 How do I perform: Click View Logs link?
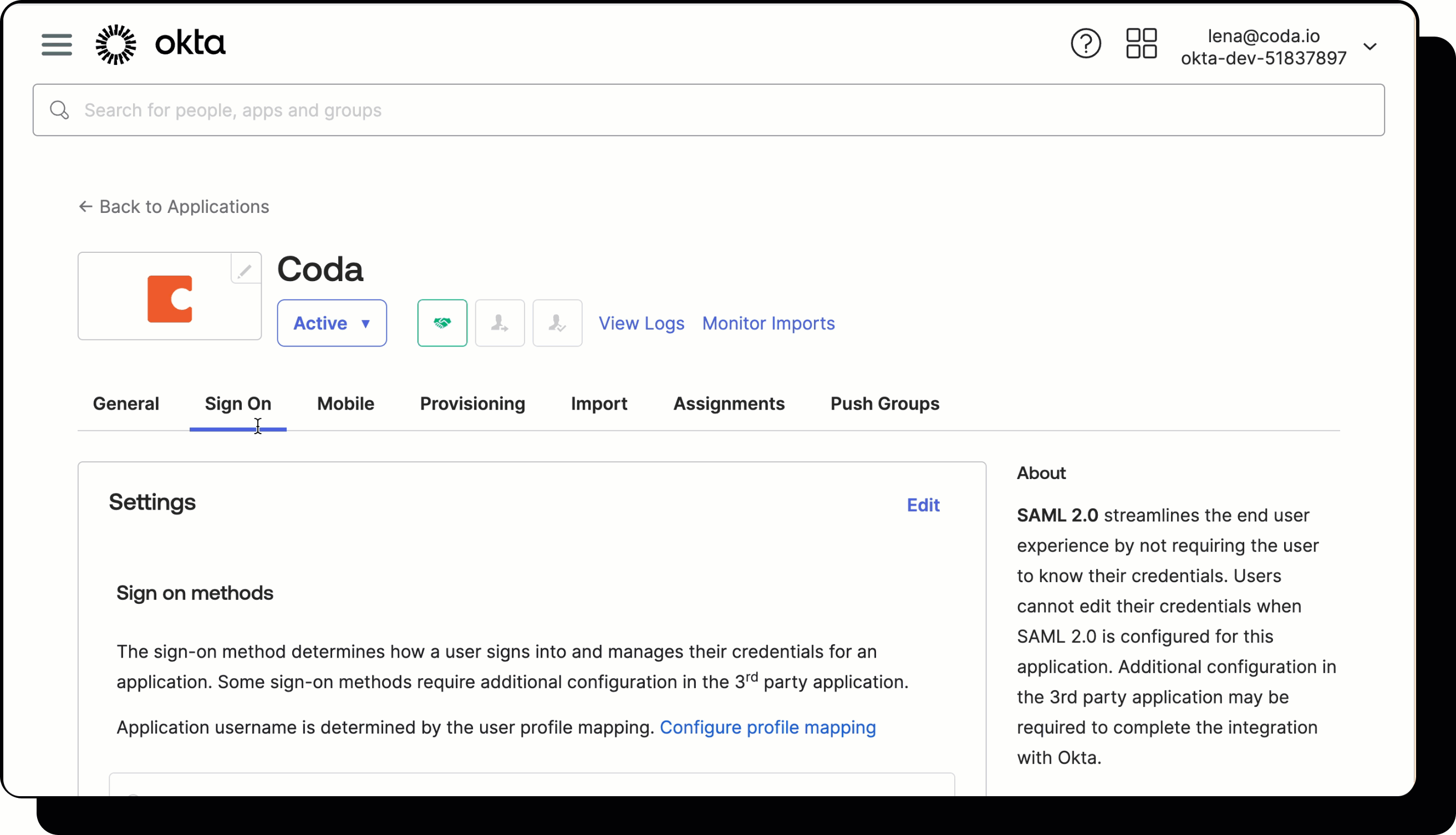(x=642, y=323)
